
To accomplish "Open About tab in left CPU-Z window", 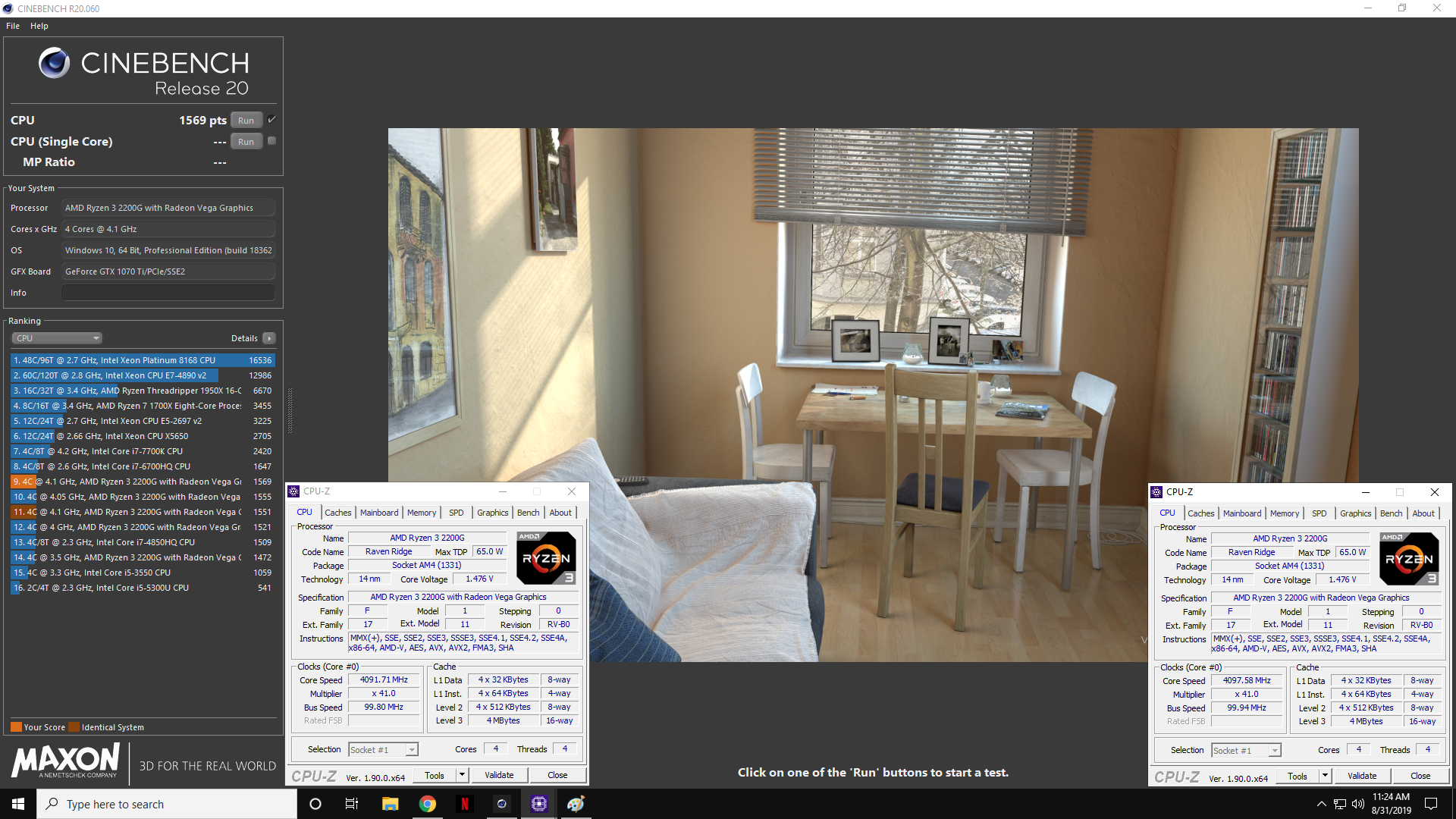I will [560, 513].
